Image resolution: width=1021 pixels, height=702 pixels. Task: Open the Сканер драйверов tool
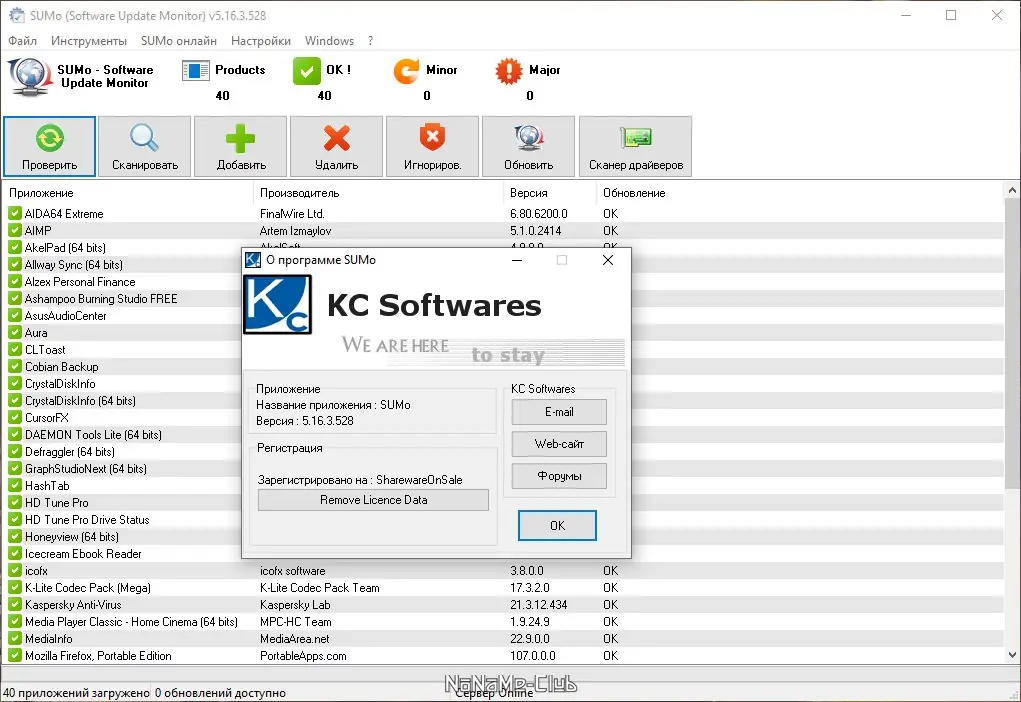(x=636, y=147)
